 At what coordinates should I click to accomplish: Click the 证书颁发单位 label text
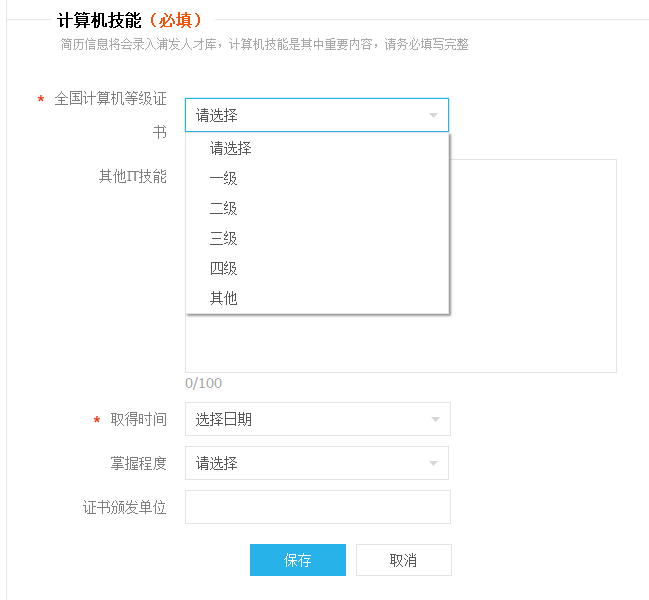pyautogui.click(x=125, y=507)
